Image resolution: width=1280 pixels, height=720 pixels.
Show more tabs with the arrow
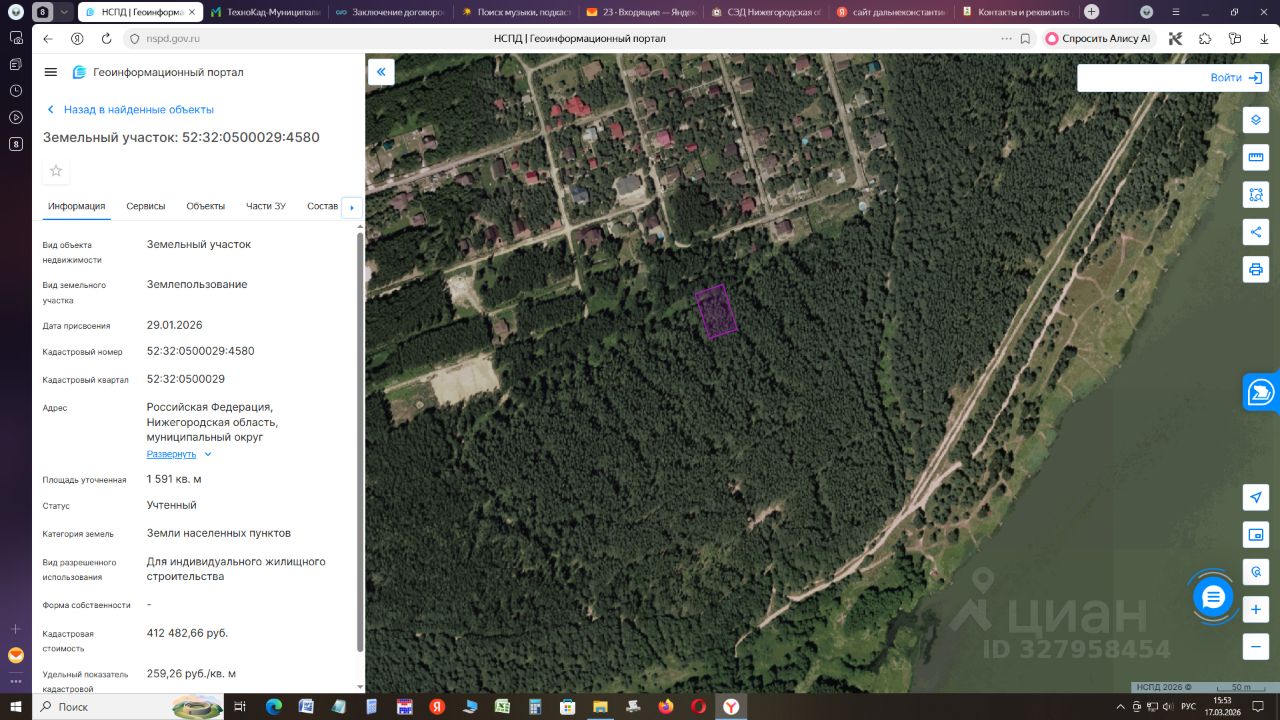(352, 207)
